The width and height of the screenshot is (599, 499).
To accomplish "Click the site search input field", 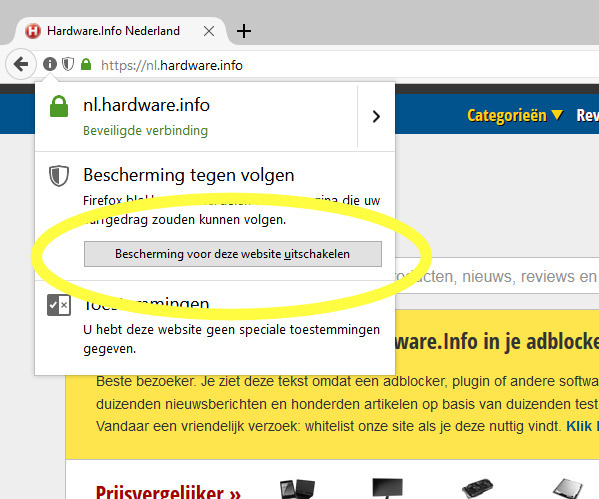I will point(497,276).
